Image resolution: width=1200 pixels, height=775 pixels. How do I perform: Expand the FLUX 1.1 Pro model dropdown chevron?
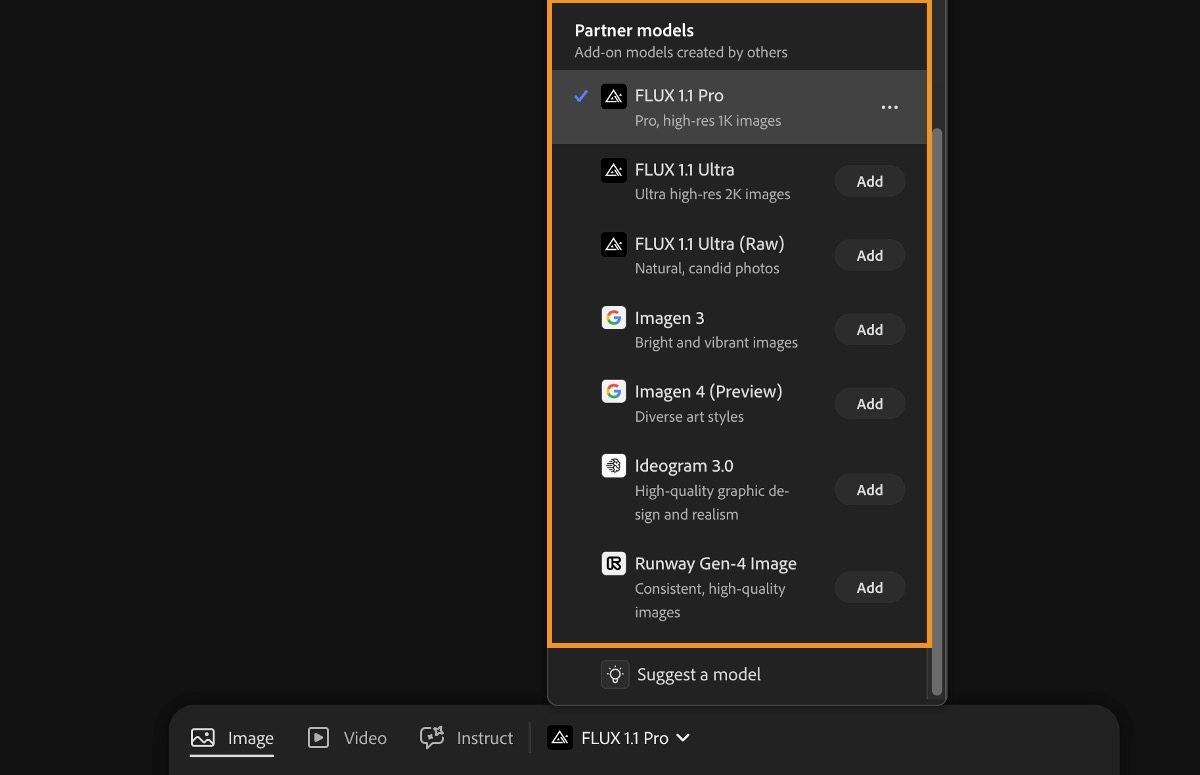683,738
